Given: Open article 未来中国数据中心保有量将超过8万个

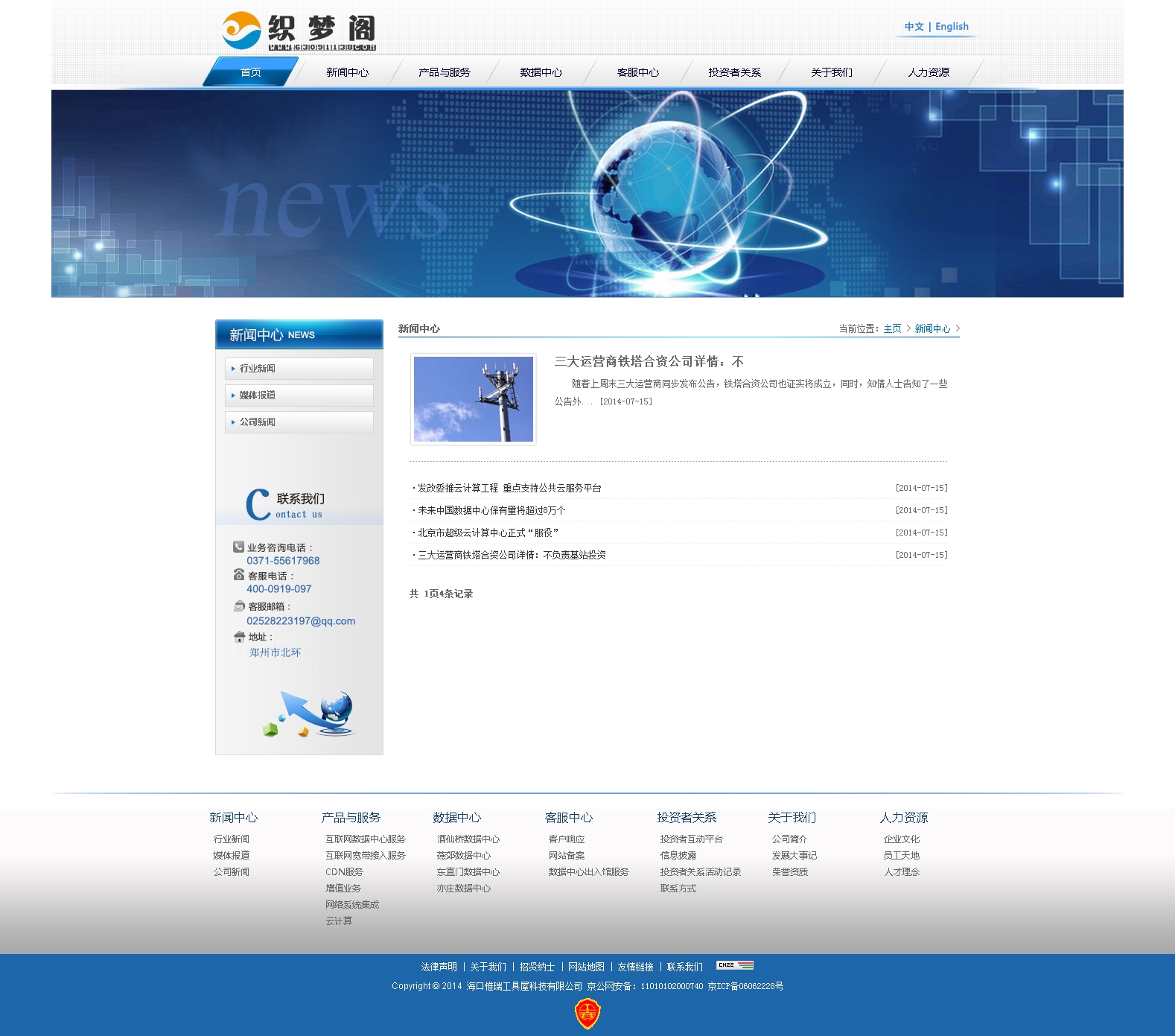Looking at the screenshot, I should coord(491,510).
